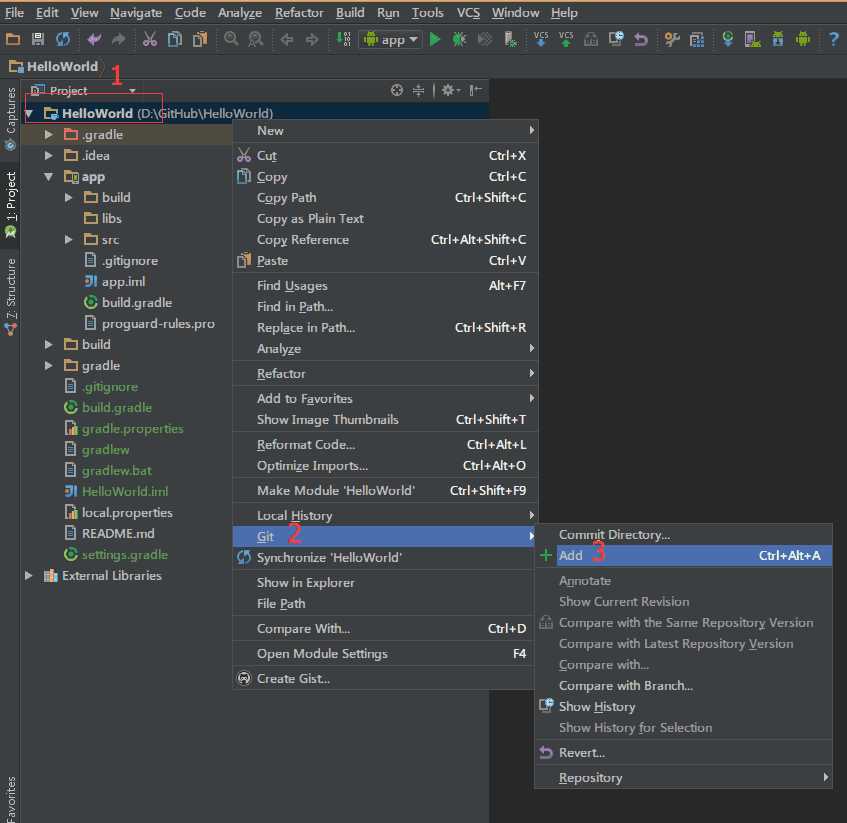847x823 pixels.
Task: Click the Replace magnifier toolbar icon
Action: pos(256,39)
